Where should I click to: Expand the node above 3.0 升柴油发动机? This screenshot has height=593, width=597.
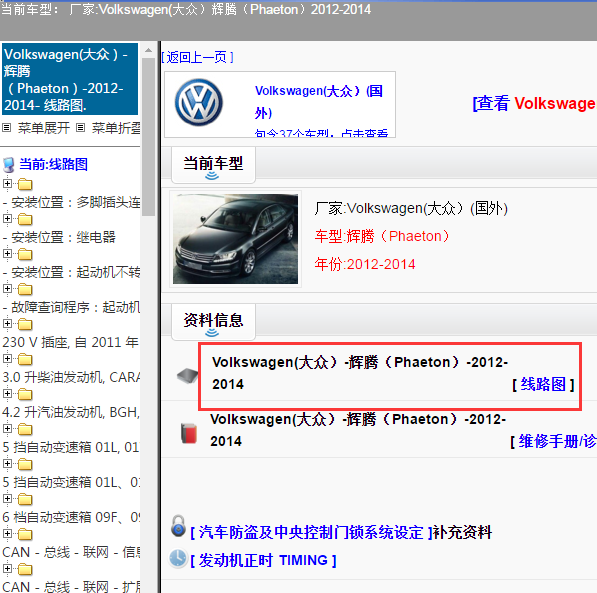click(x=7, y=359)
